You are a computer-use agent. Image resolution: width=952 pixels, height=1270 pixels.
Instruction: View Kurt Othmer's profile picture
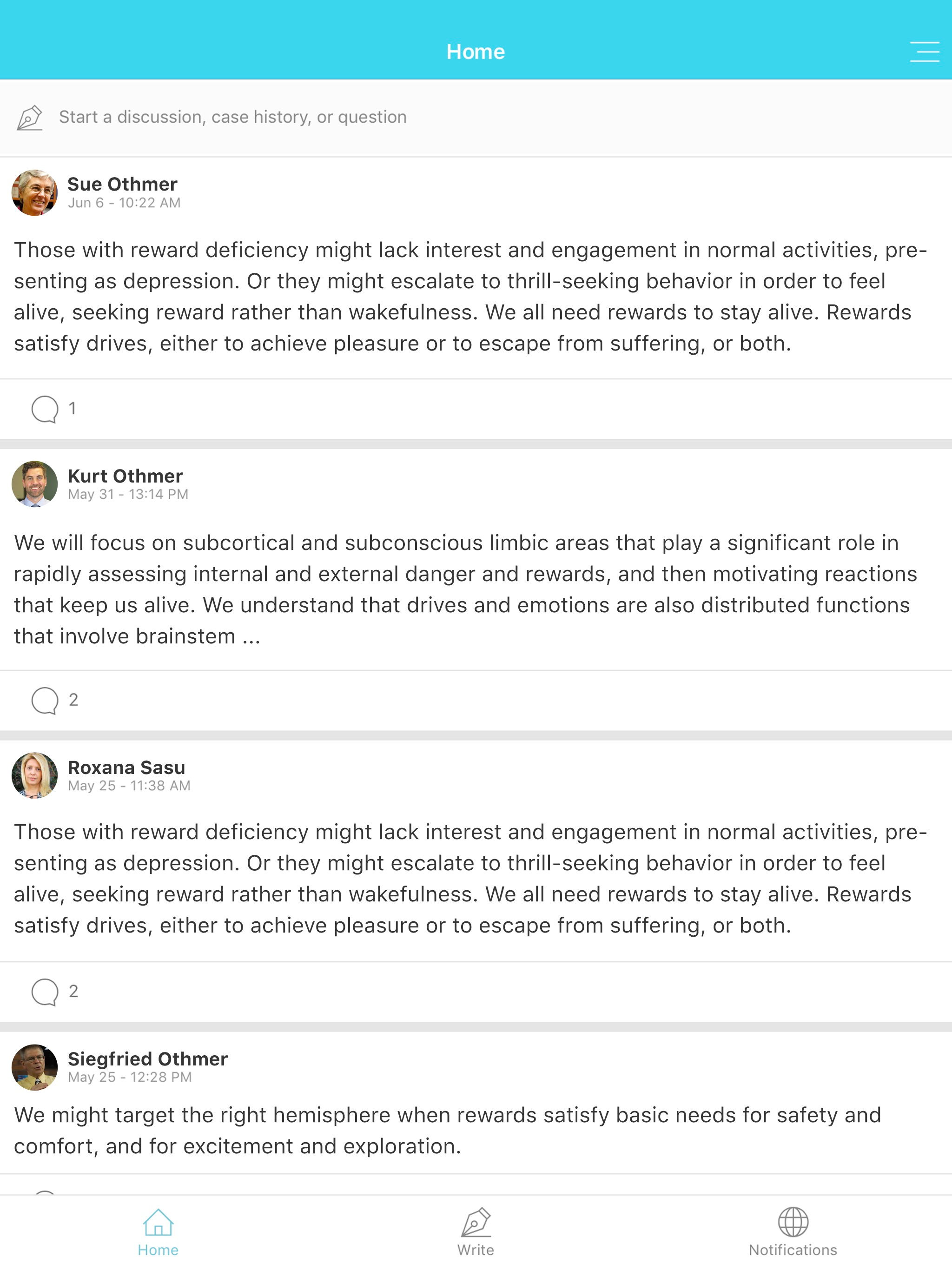[x=34, y=484]
